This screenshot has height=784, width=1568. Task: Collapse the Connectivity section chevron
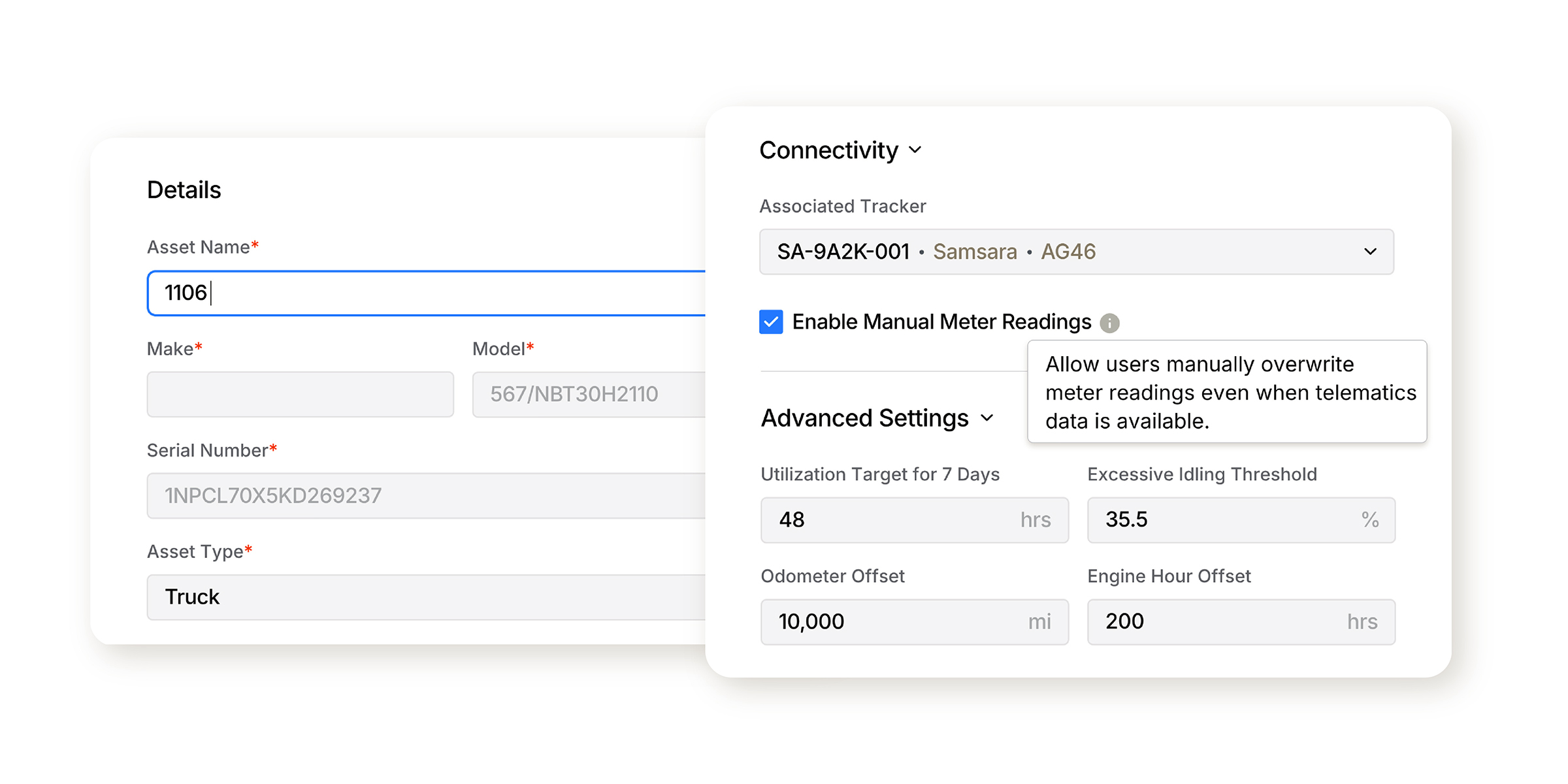click(915, 150)
